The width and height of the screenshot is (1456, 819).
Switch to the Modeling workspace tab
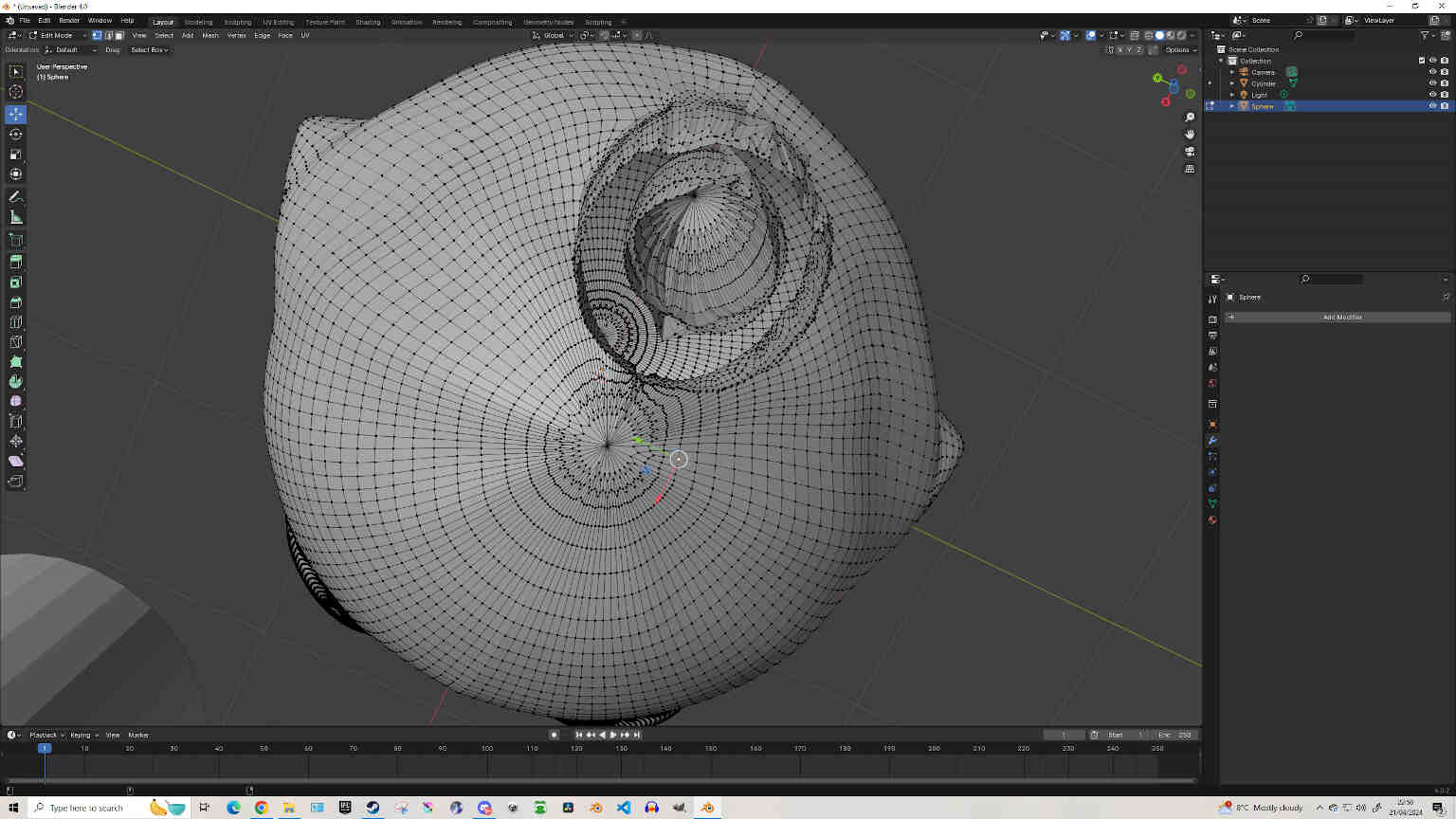[x=198, y=22]
